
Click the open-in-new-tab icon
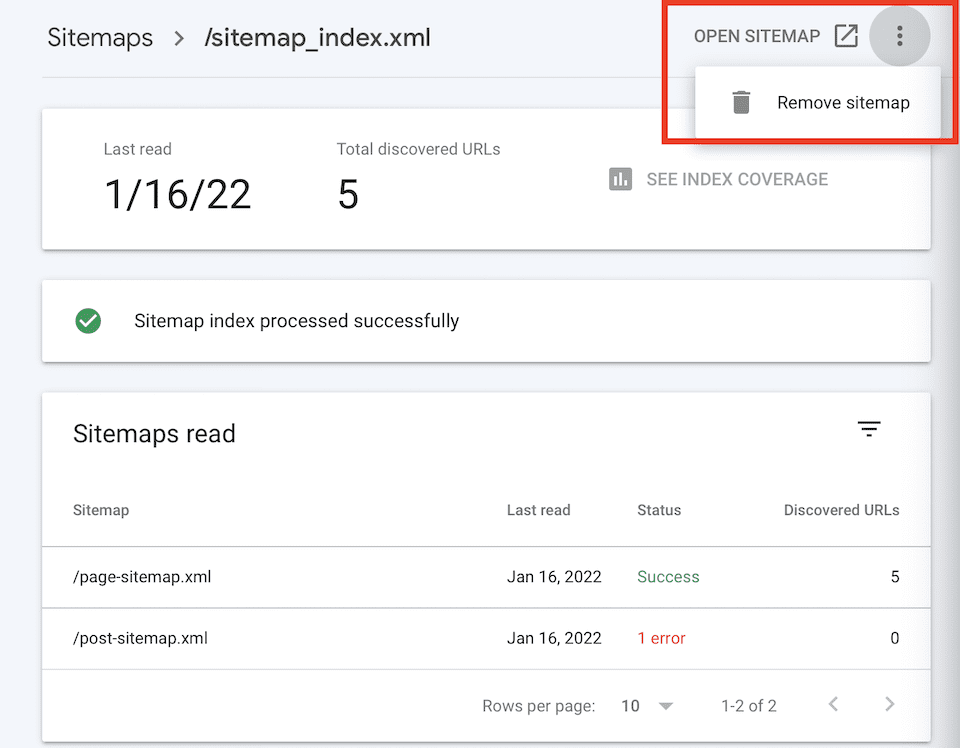846,37
